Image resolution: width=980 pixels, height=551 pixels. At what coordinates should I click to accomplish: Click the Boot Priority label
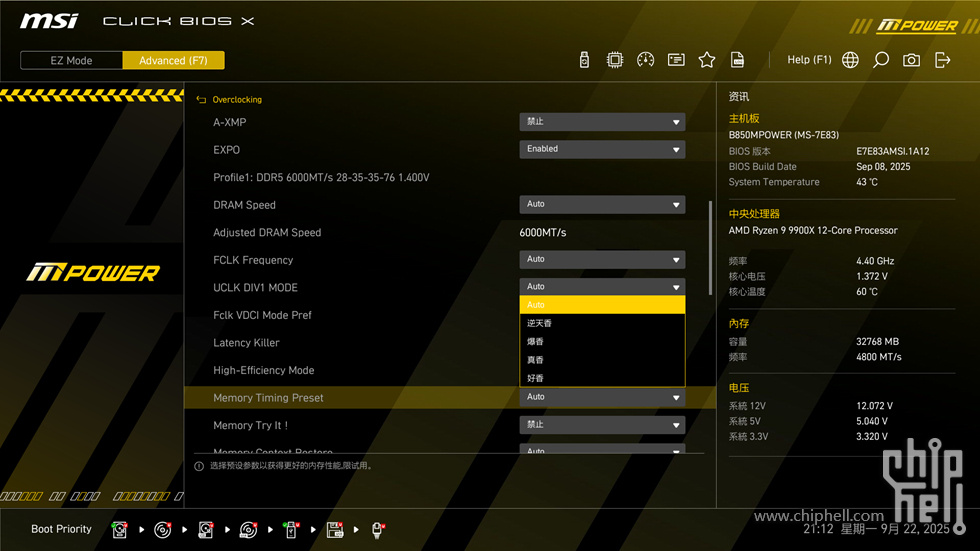(x=61, y=529)
